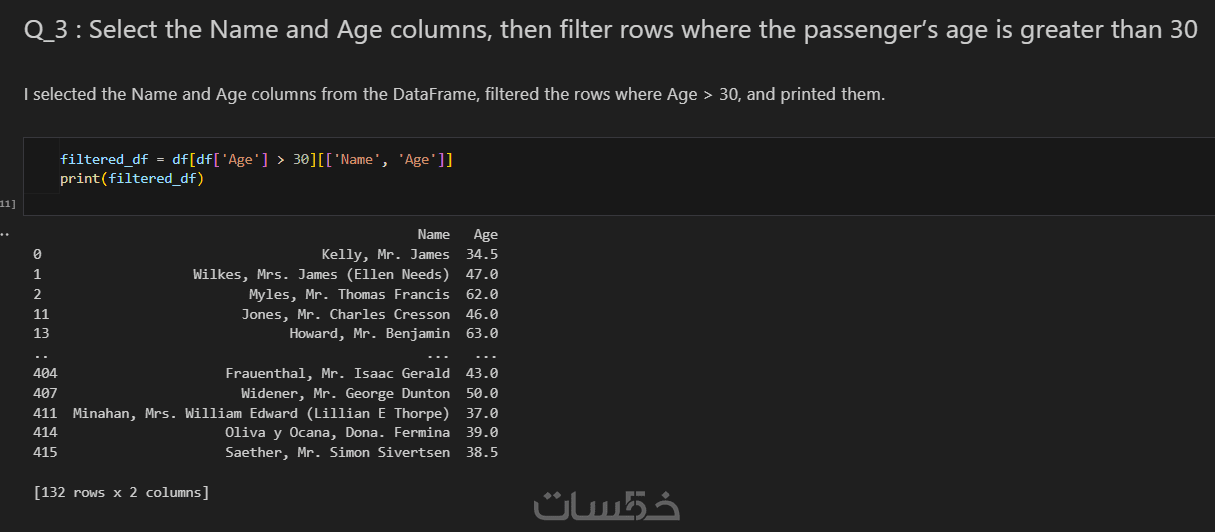
Task: Click the Frauenthal, Mr. Isaac Gerald row
Action: click(337, 373)
